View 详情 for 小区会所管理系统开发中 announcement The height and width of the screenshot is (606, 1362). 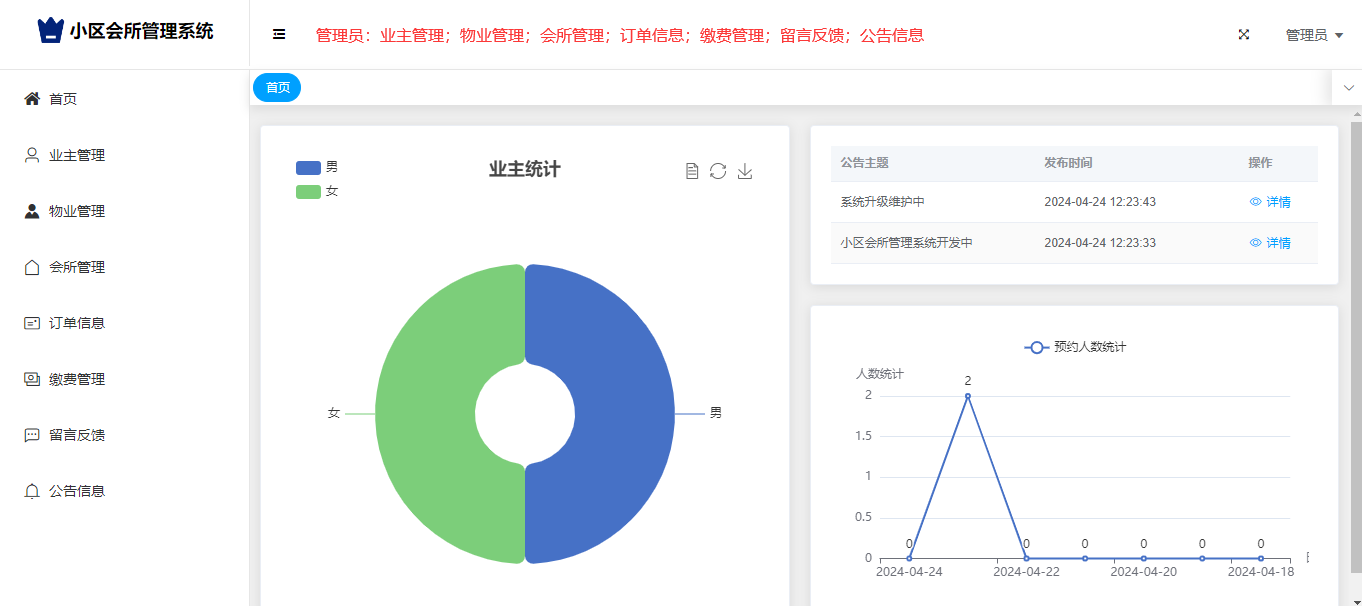pos(1270,243)
